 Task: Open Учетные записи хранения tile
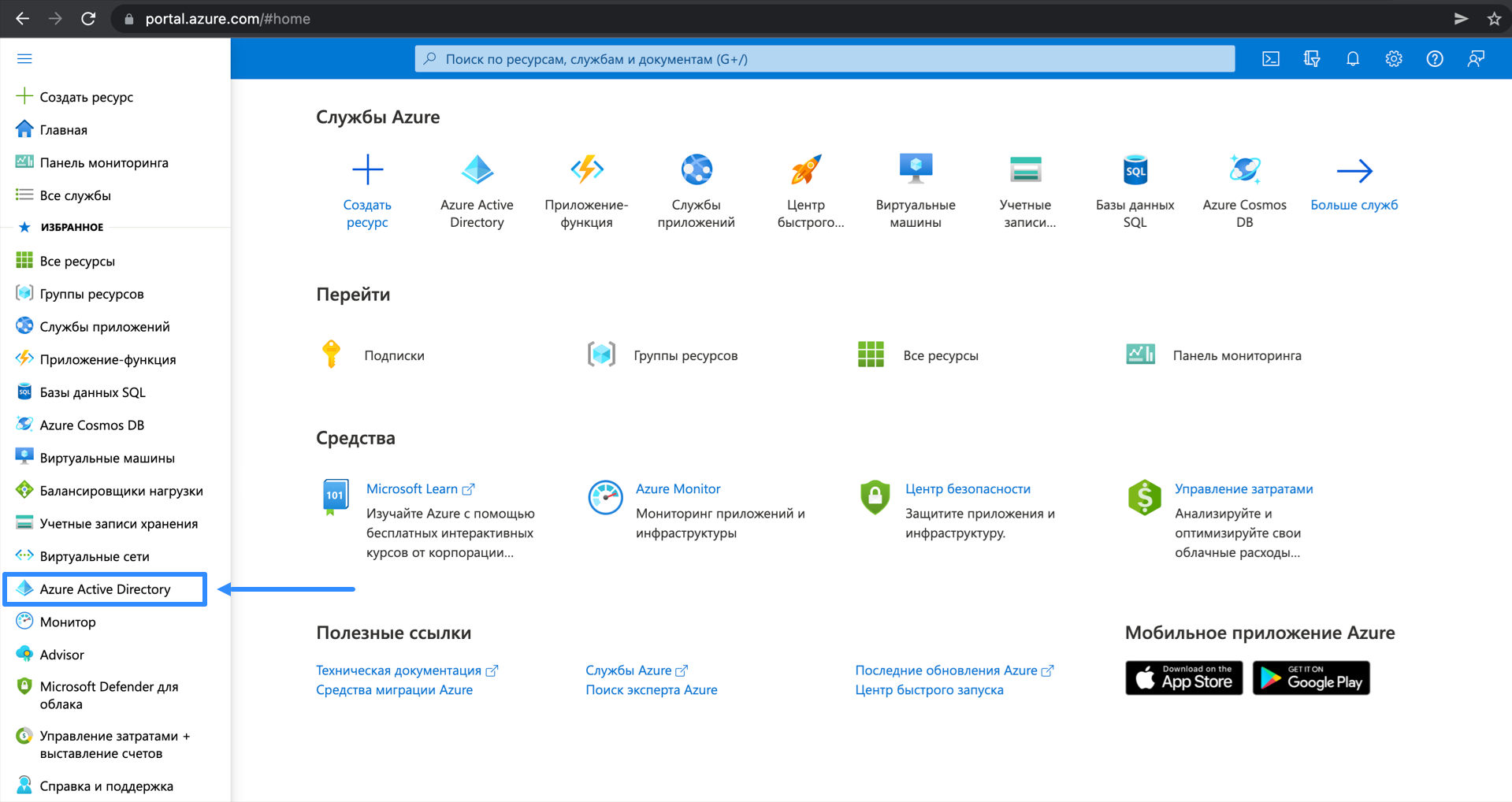pos(1026,191)
